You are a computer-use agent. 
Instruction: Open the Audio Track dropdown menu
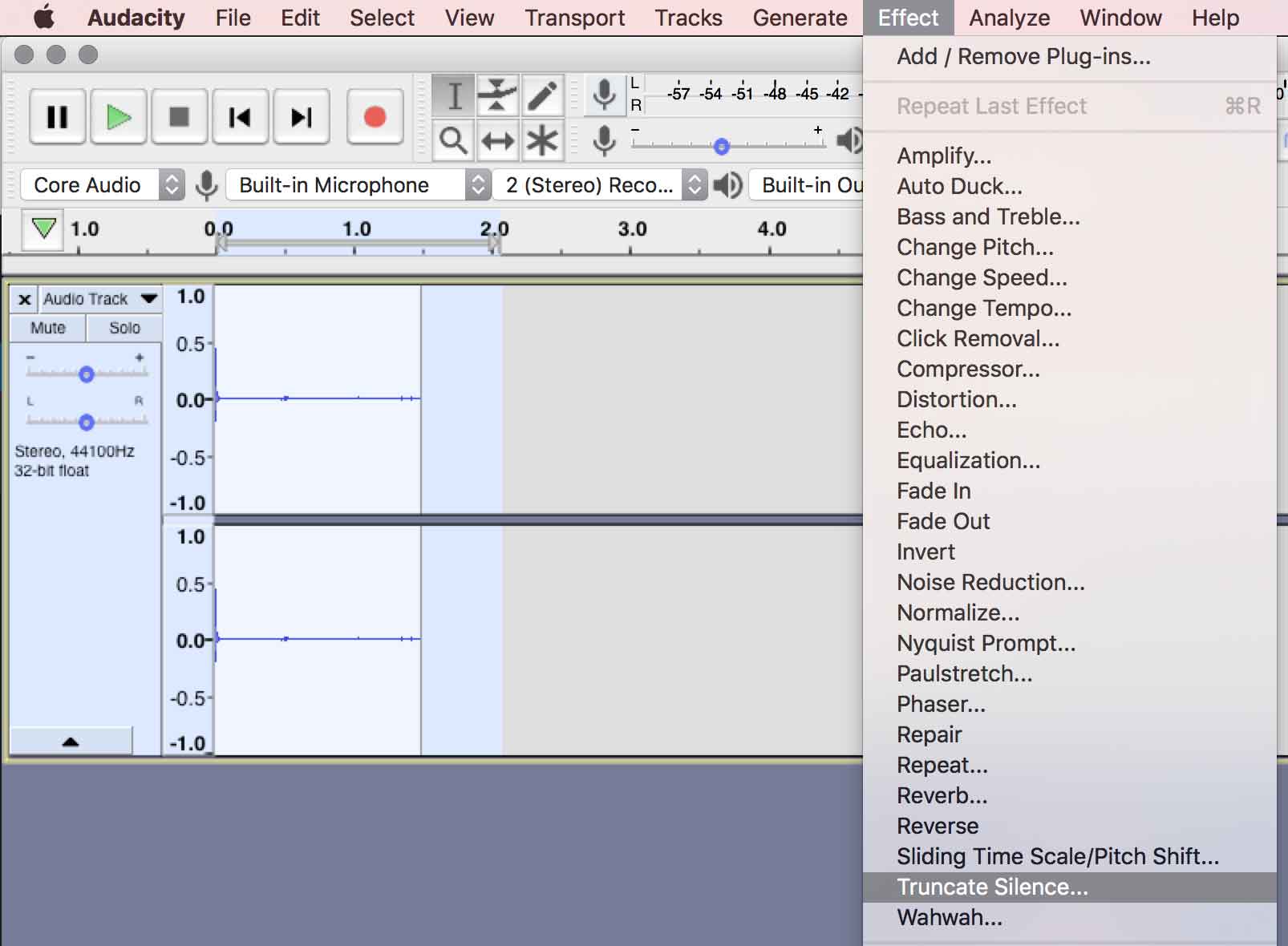click(x=99, y=299)
